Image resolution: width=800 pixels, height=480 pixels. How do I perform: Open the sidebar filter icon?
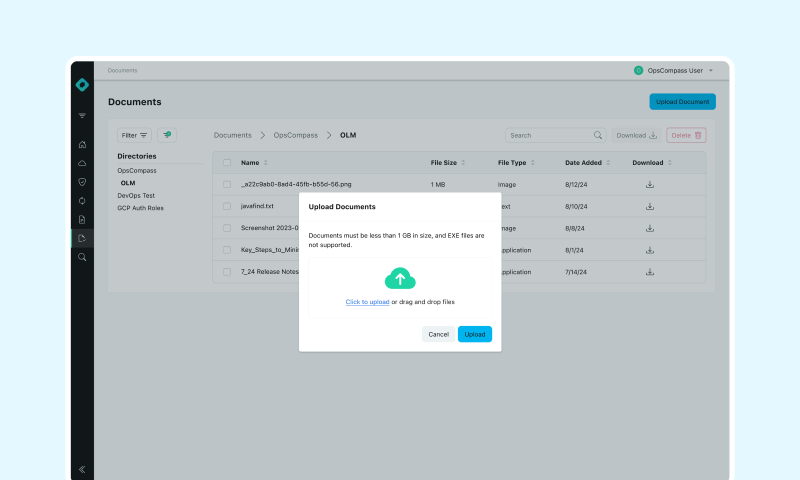pos(82,116)
